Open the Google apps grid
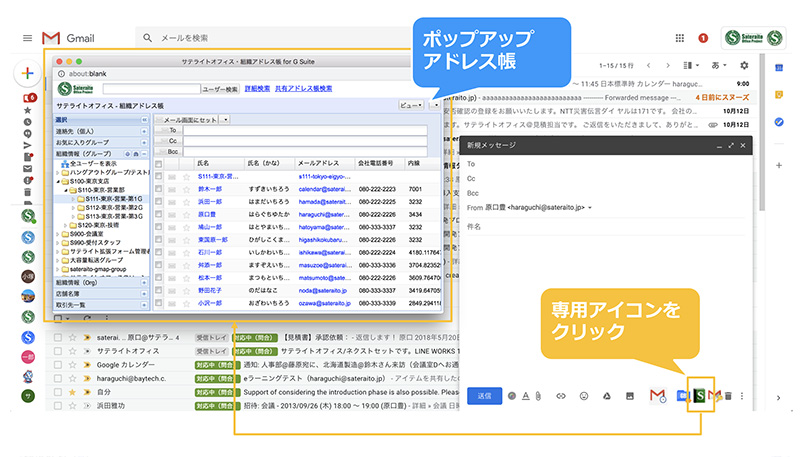The image size is (800, 457). tap(680, 38)
